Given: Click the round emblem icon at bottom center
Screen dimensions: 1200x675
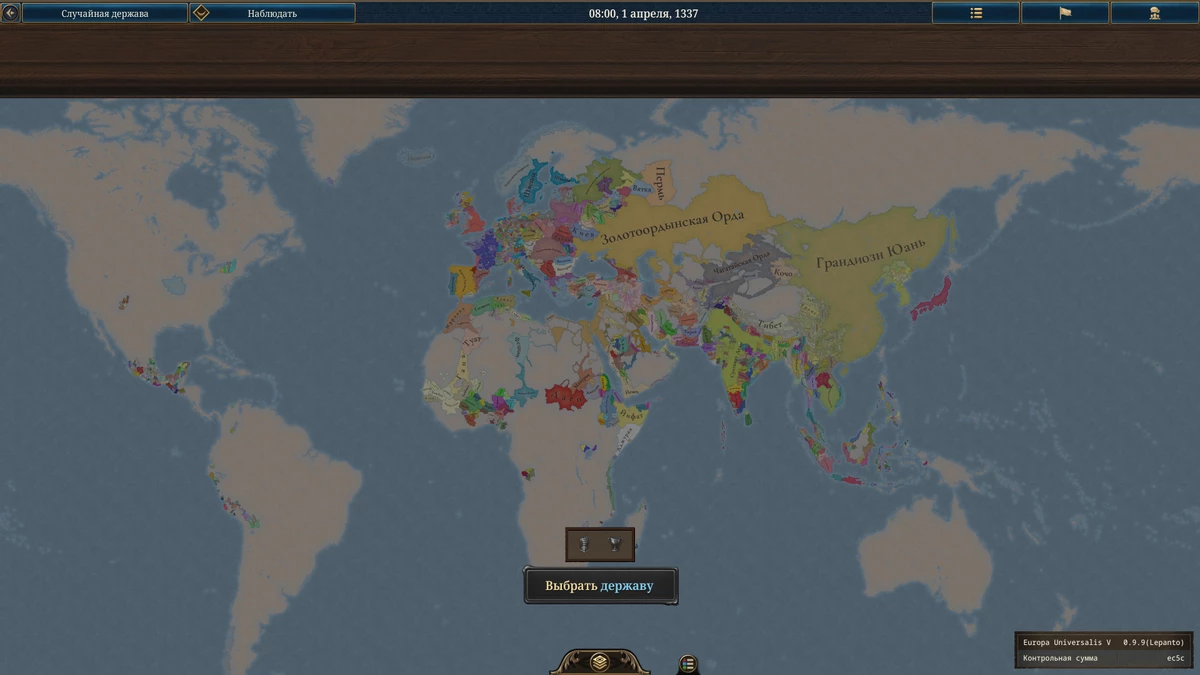Looking at the screenshot, I should coord(601,660).
